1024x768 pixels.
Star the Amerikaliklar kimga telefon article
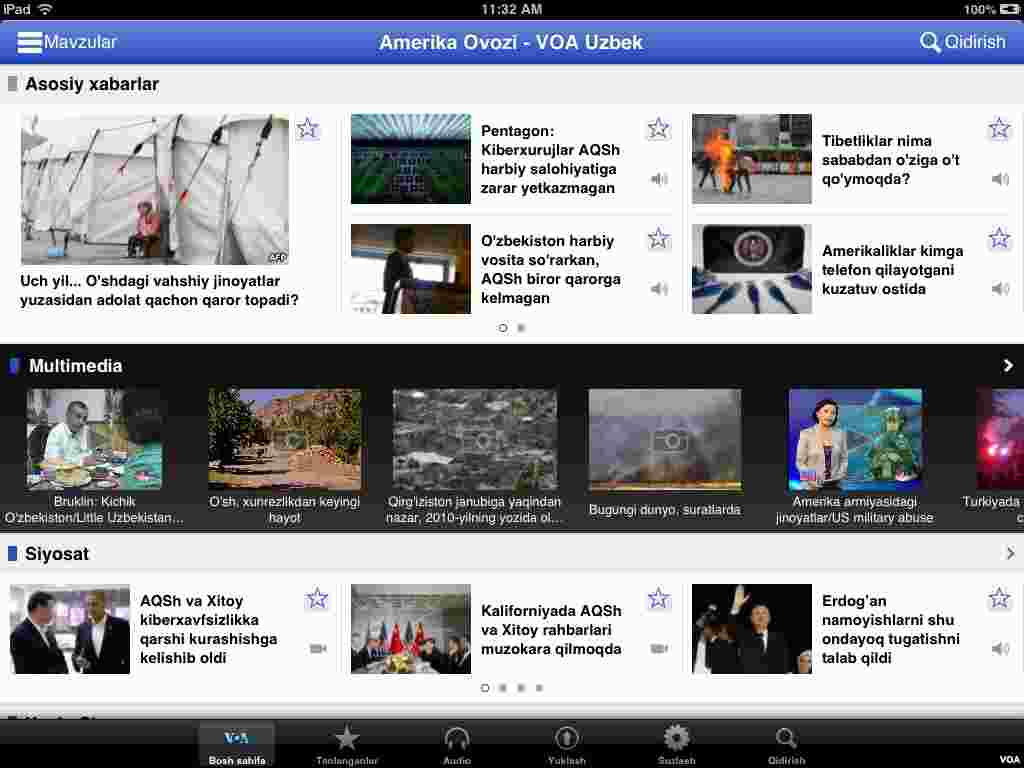click(999, 238)
